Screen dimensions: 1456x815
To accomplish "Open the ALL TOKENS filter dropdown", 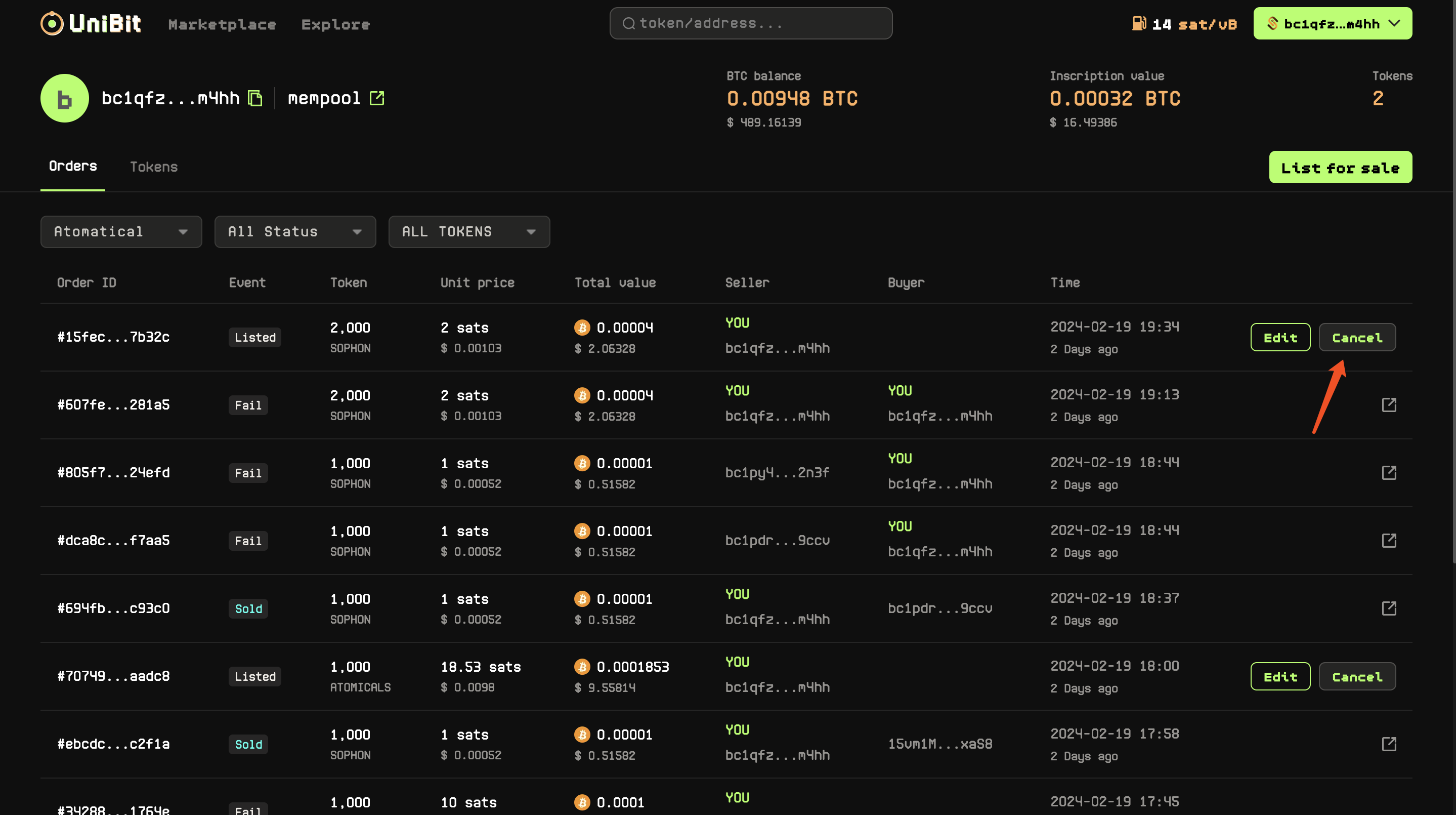I will click(469, 232).
